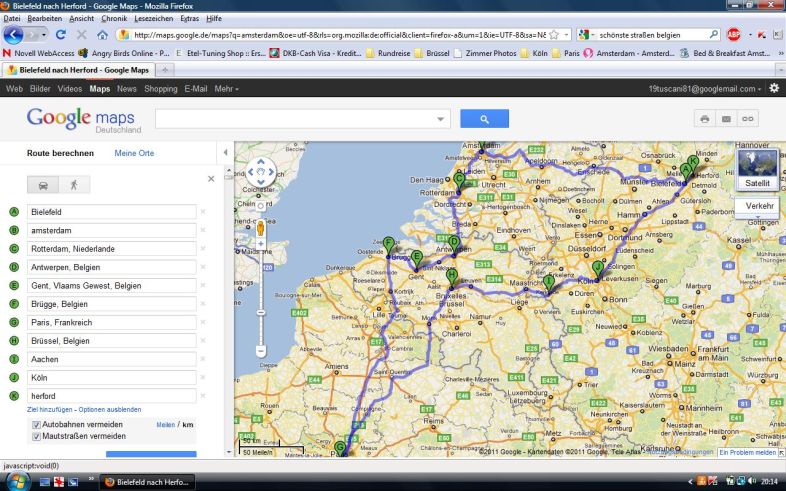This screenshot has height=491, width=786.
Task: Click the blue magnifier search button
Action: pyautogui.click(x=484, y=119)
